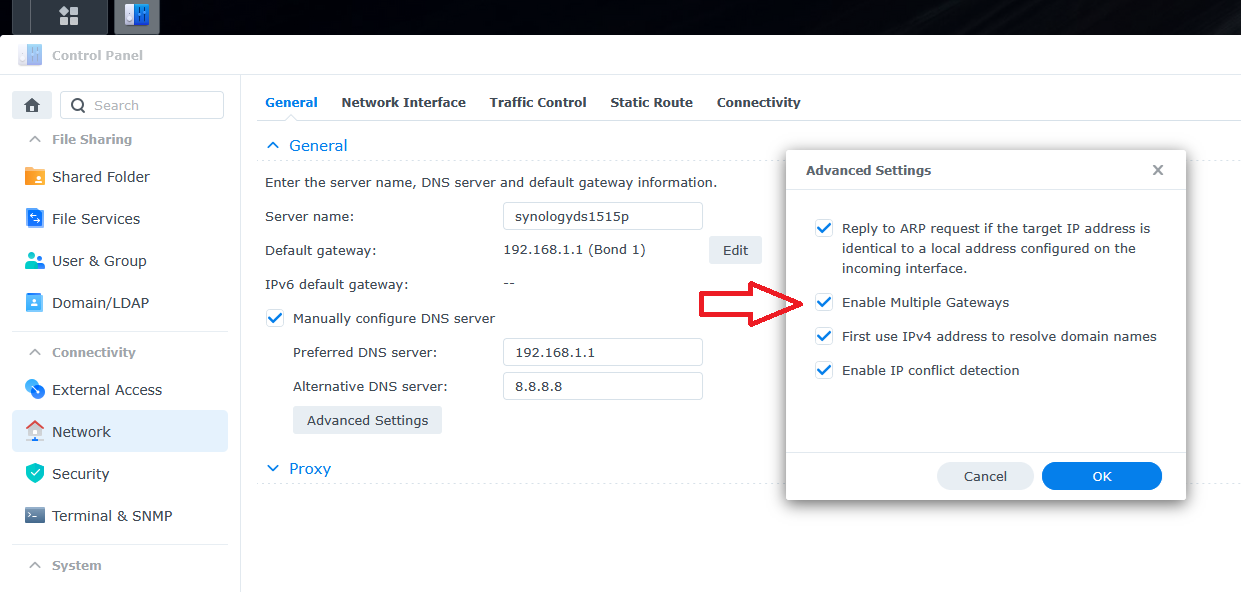Open Terminal & SNMP section
1241x592 pixels.
(x=111, y=516)
